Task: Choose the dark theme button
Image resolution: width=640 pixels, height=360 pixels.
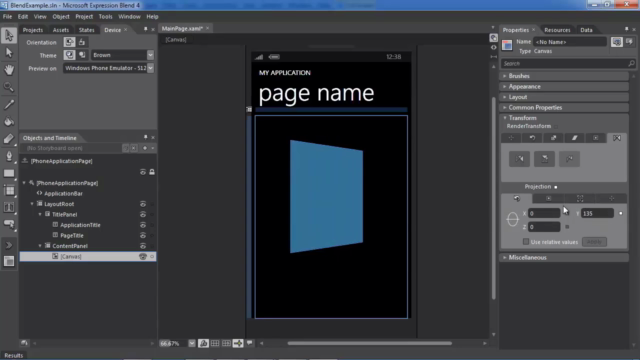Action: click(69, 55)
